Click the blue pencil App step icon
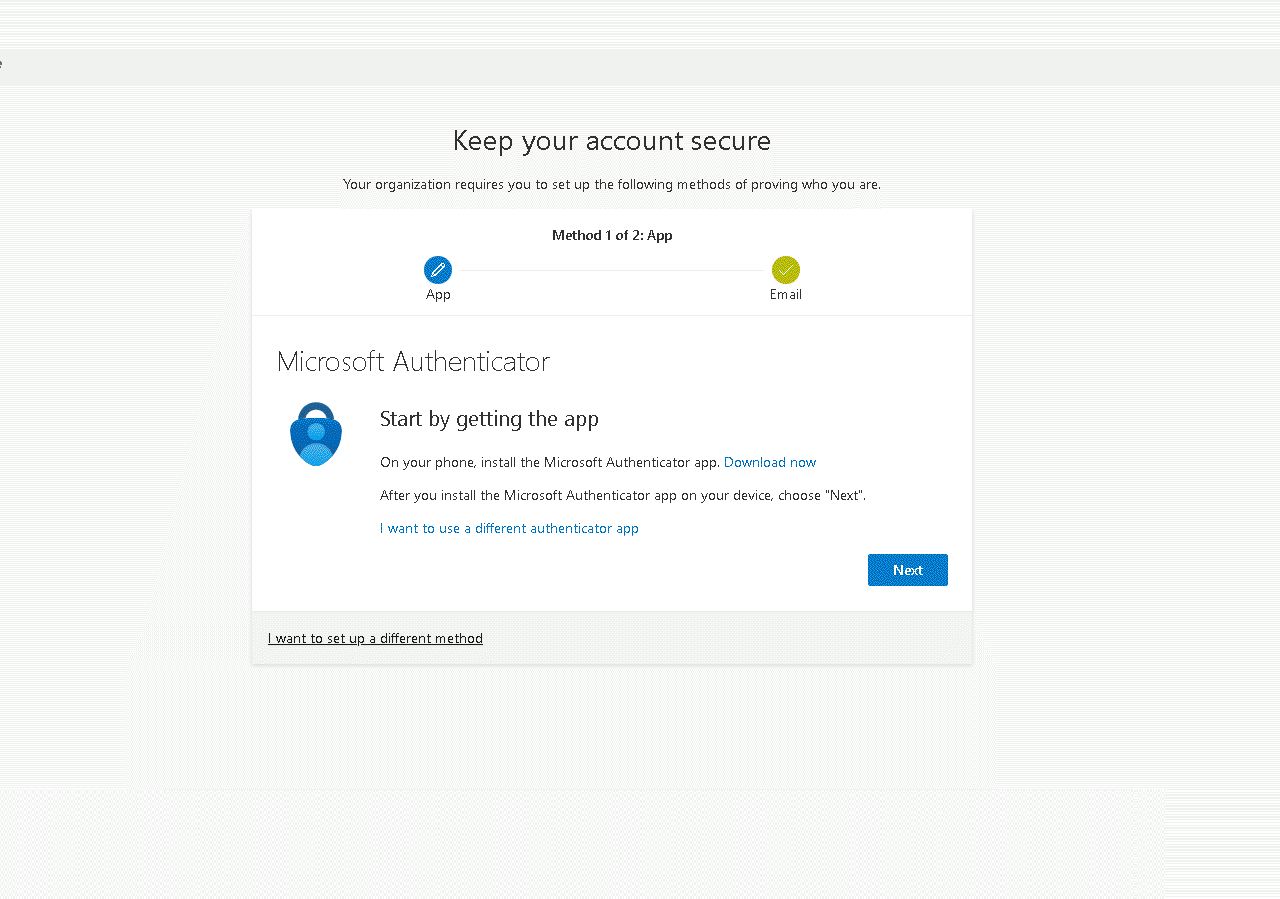 pos(438,270)
